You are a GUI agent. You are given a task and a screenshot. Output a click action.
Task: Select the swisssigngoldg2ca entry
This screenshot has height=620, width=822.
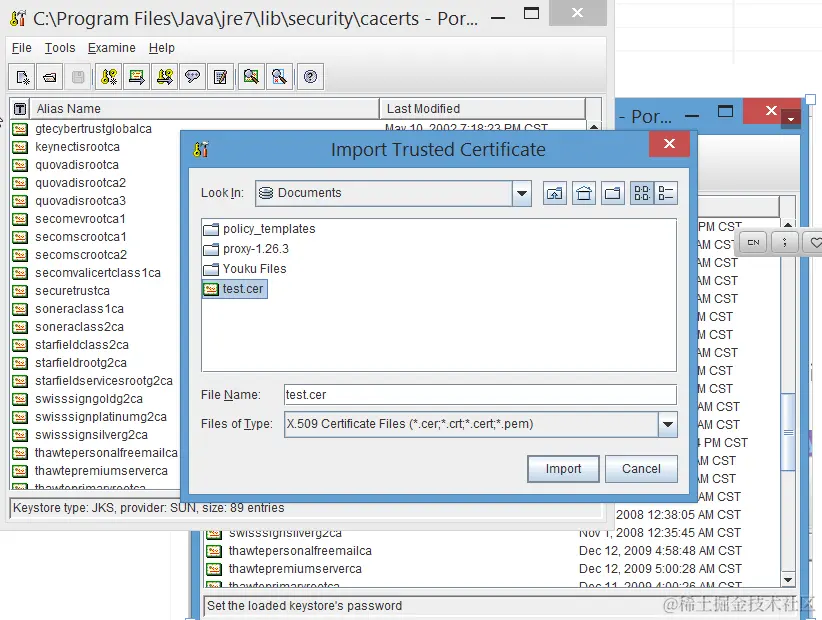[x=89, y=399]
